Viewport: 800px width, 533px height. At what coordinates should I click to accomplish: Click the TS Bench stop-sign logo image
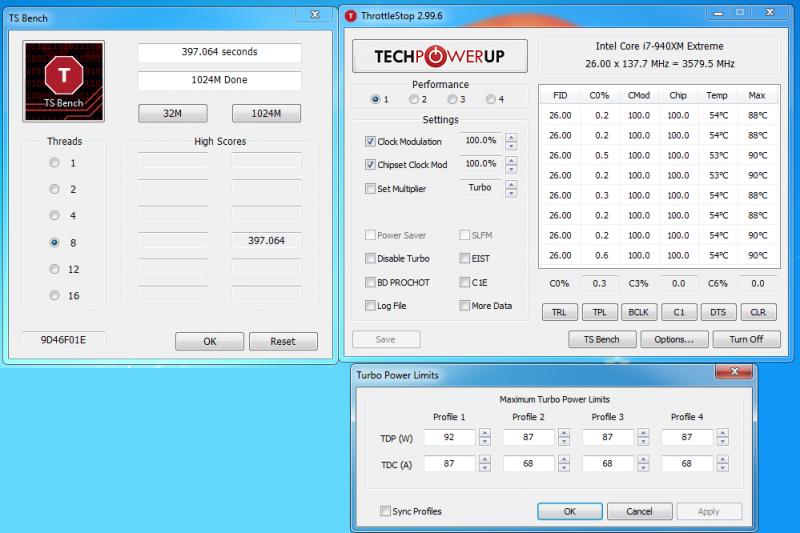coord(64,82)
